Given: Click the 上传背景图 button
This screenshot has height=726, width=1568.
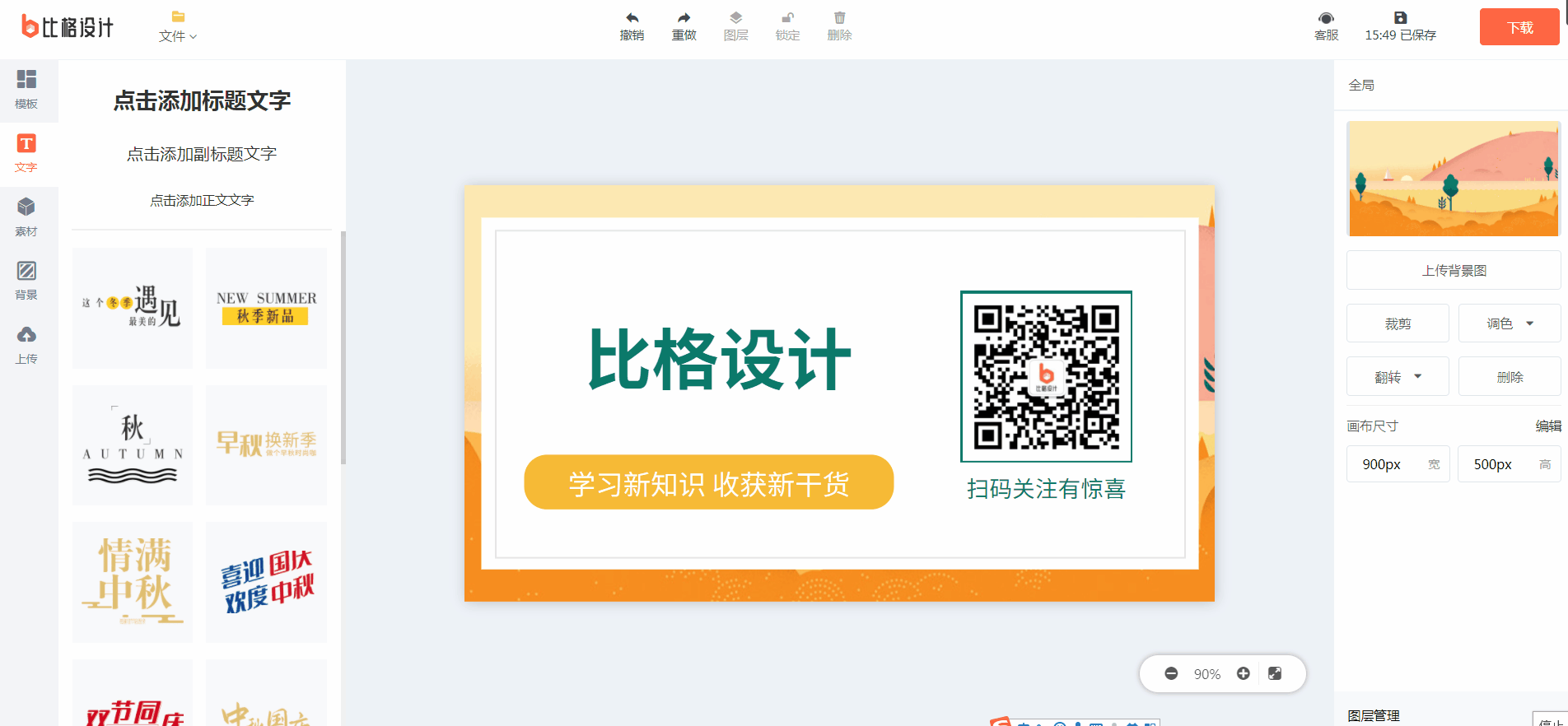Looking at the screenshot, I should 1454,270.
